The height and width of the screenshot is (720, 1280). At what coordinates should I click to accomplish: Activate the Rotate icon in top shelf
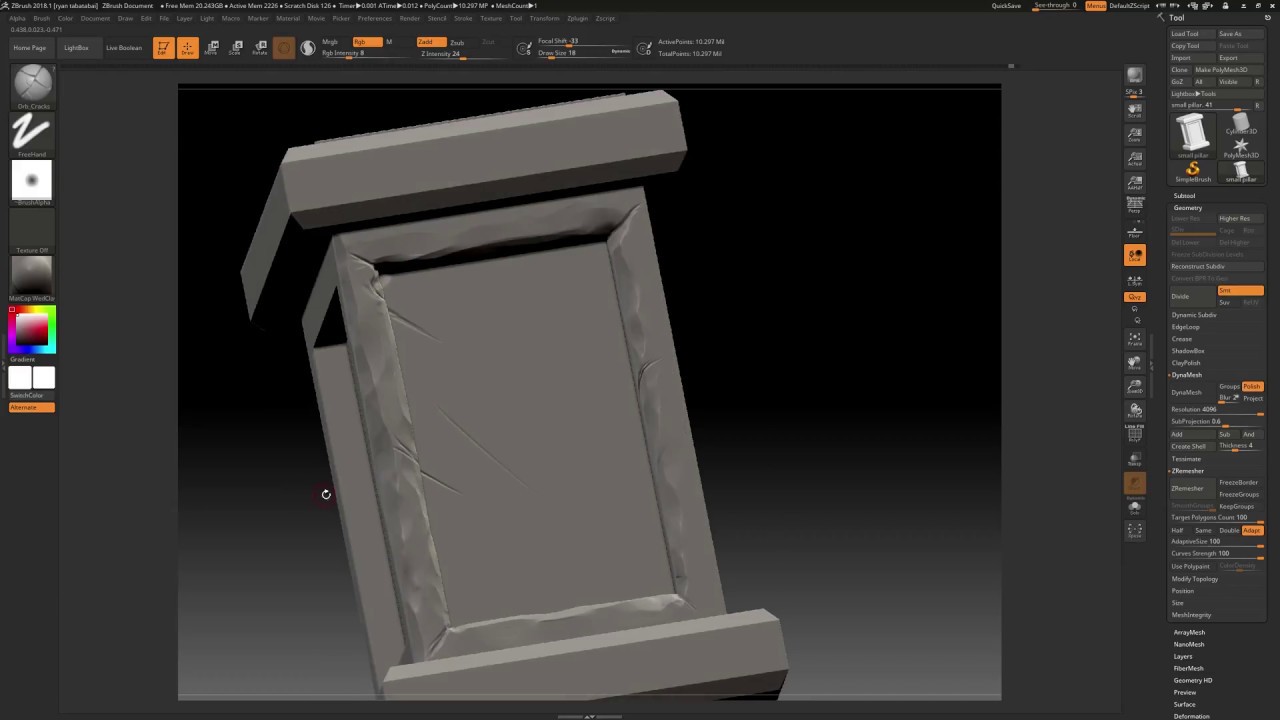point(260,48)
